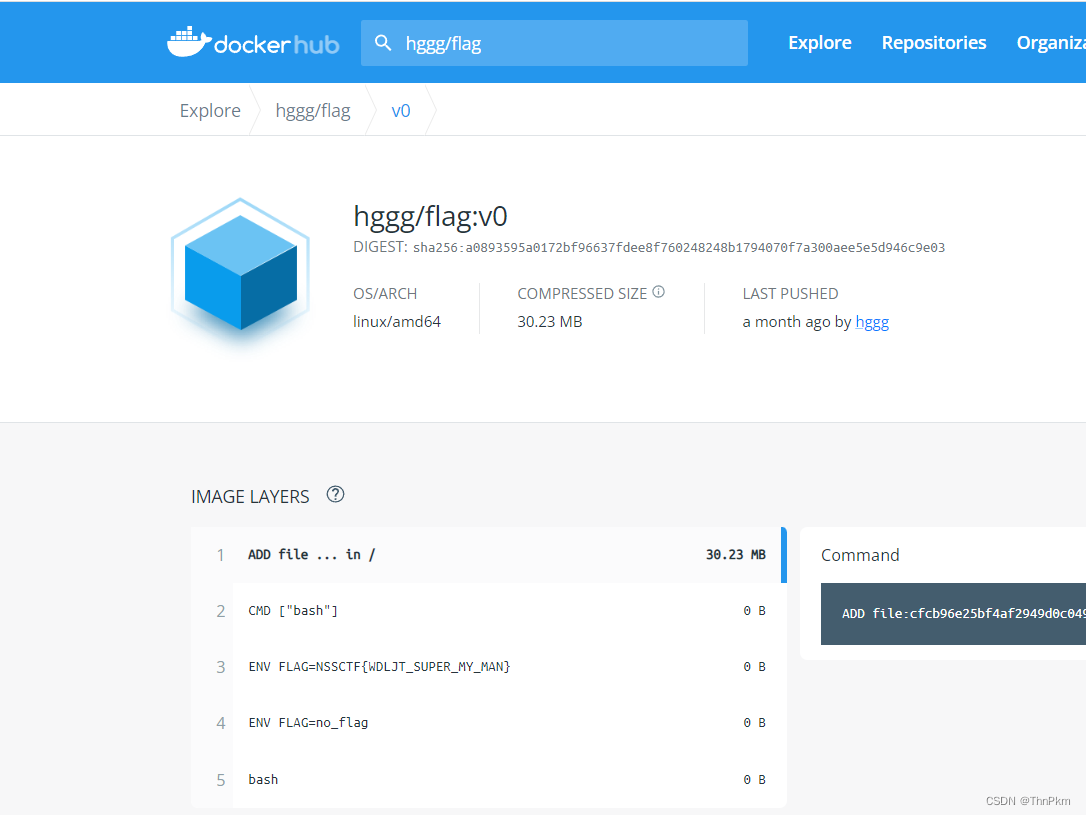1086x815 pixels.
Task: Click the Image Layers help icon
Action: pyautogui.click(x=335, y=494)
